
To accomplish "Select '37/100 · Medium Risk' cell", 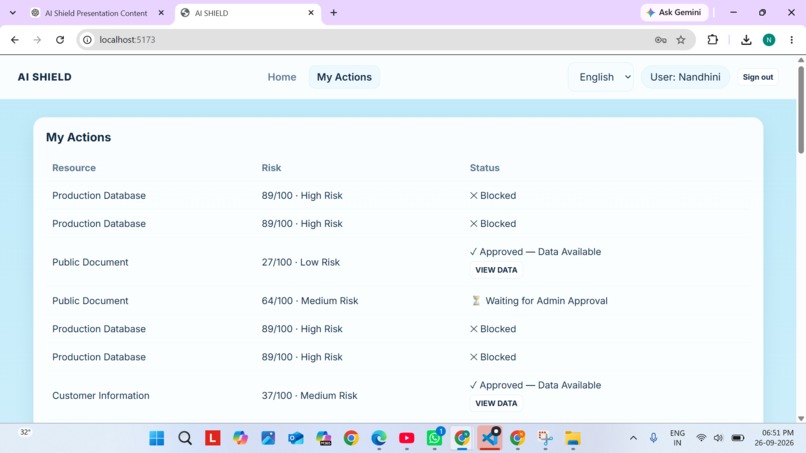I will point(309,395).
